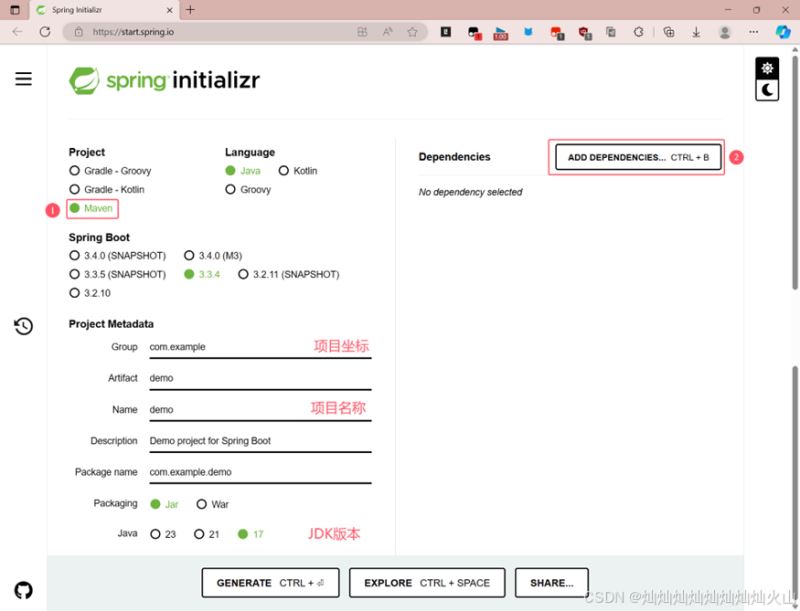Select War packaging

coord(213,504)
